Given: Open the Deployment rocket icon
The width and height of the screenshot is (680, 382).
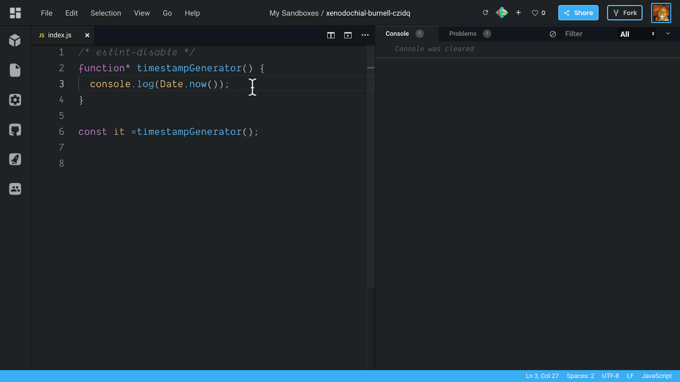Looking at the screenshot, I should (15, 159).
